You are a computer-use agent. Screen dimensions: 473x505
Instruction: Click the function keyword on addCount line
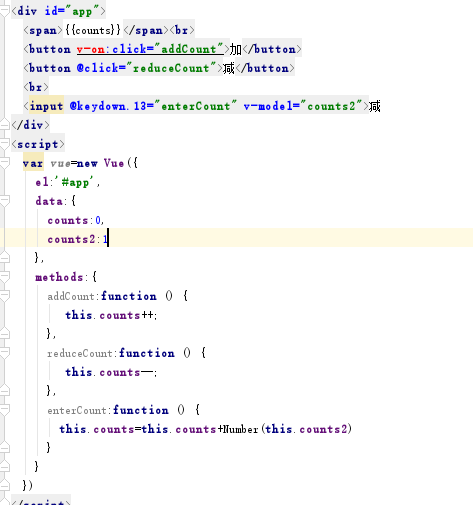(x=129, y=296)
